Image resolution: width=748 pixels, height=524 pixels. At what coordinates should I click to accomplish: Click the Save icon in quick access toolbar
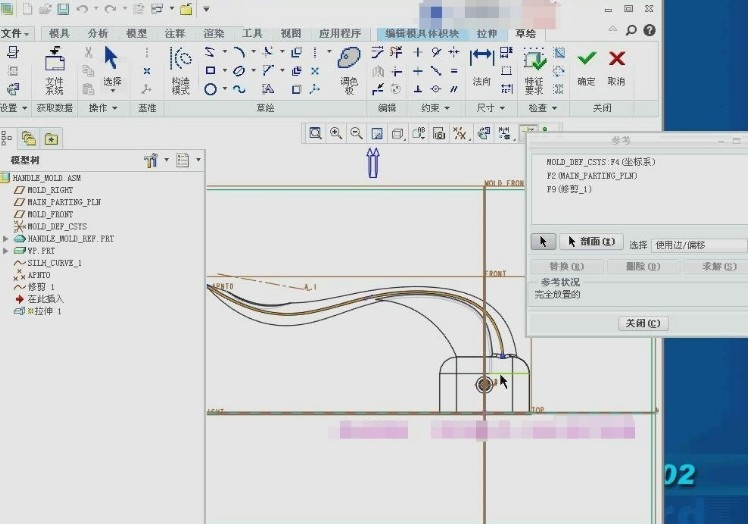(x=63, y=9)
